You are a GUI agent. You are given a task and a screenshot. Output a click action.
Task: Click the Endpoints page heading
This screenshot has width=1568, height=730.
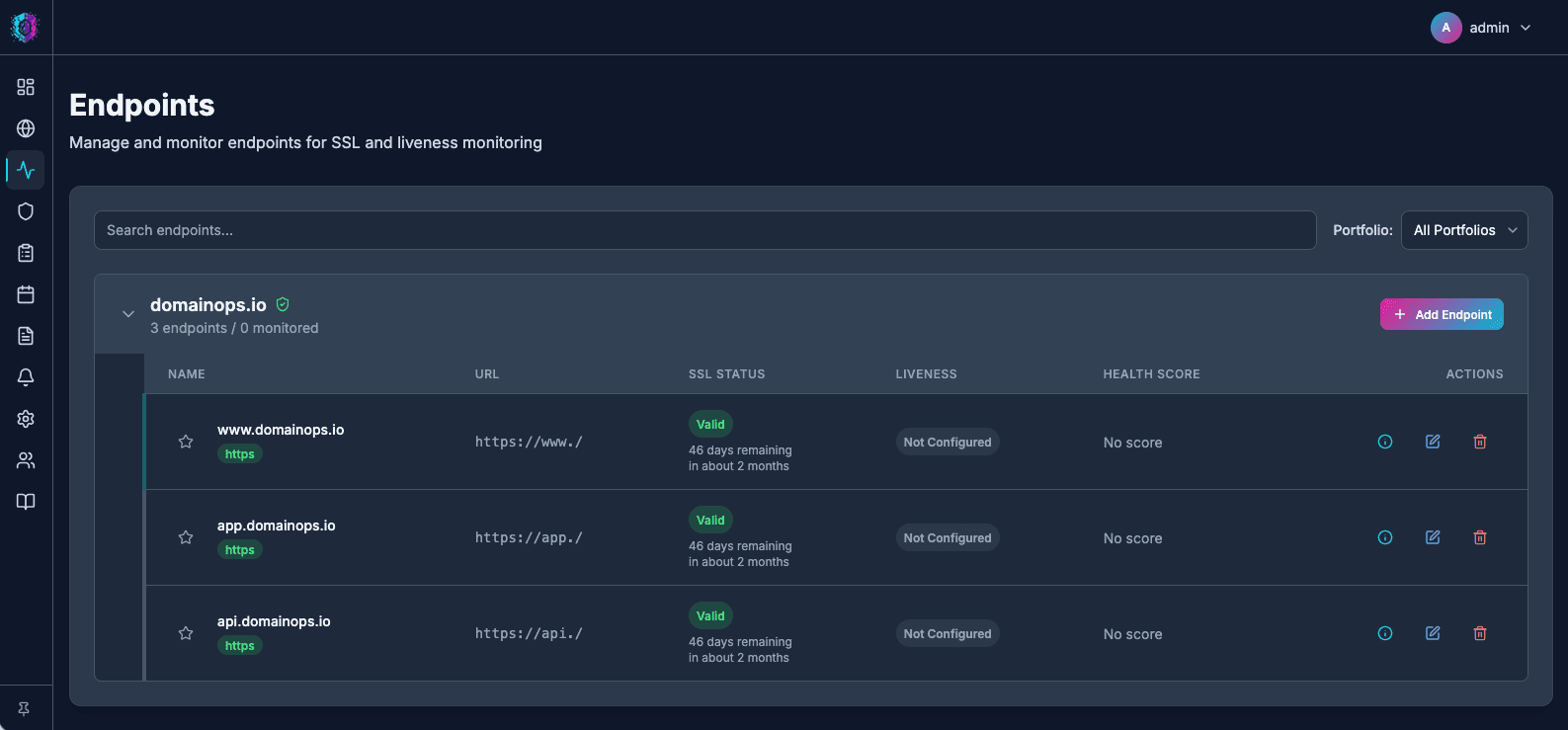click(x=142, y=105)
